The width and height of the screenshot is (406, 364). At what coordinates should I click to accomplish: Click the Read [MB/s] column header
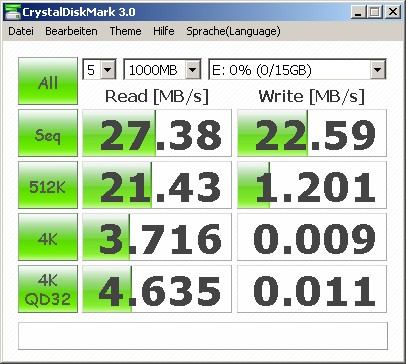(x=157, y=96)
